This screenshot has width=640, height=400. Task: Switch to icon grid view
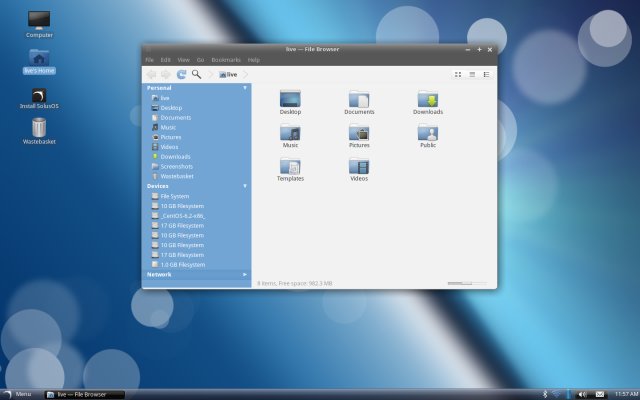click(458, 74)
